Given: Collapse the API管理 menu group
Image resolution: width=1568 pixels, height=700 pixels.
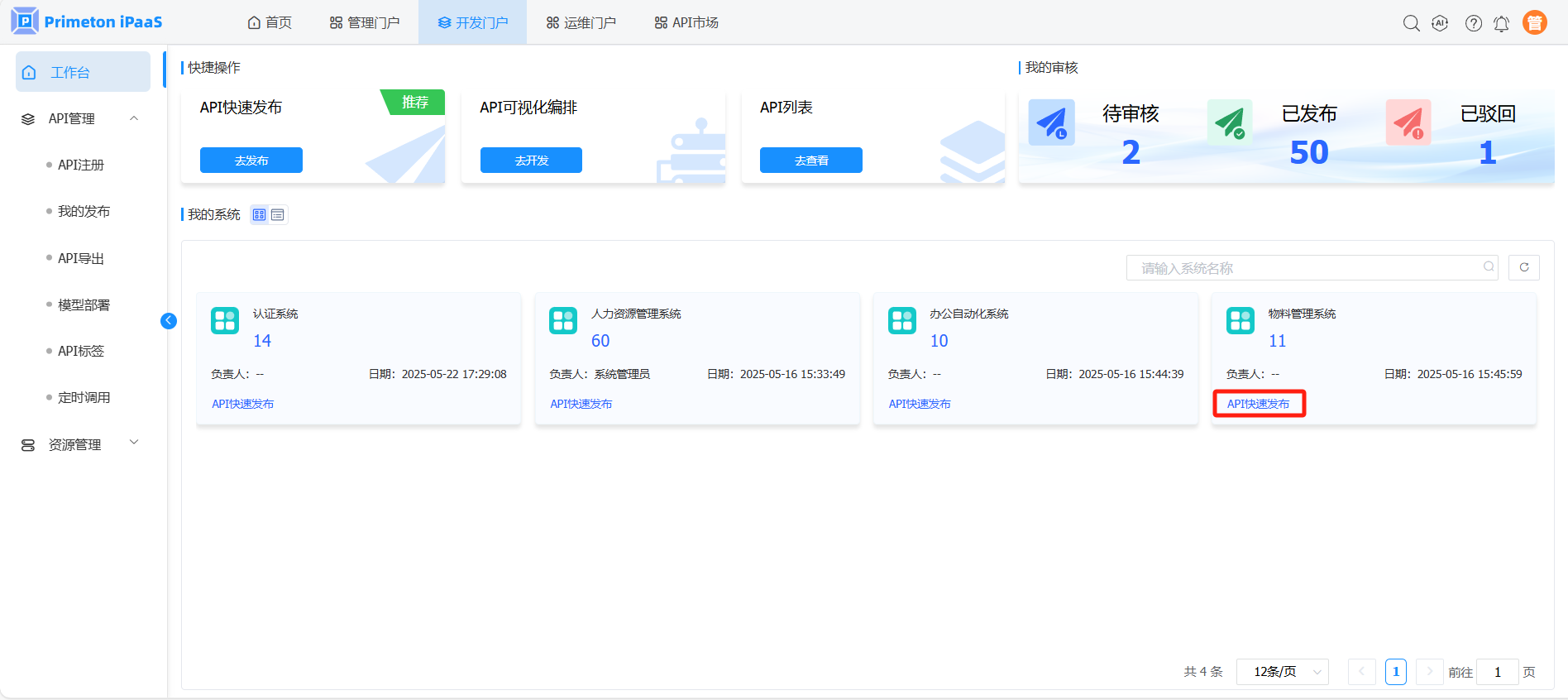Looking at the screenshot, I should click(x=134, y=118).
